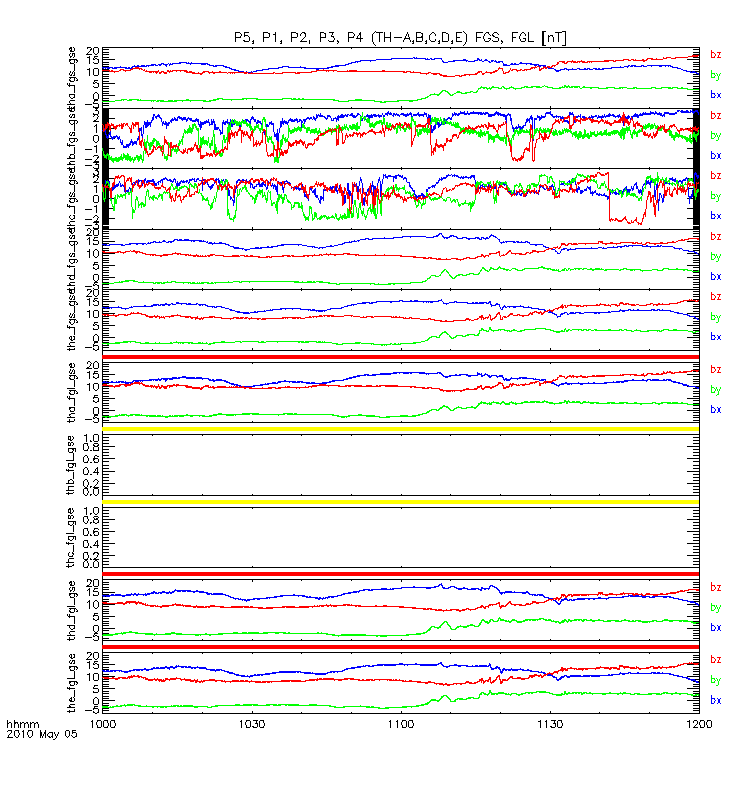
Task: Click the red bz legend in top panel
Action: [715, 55]
